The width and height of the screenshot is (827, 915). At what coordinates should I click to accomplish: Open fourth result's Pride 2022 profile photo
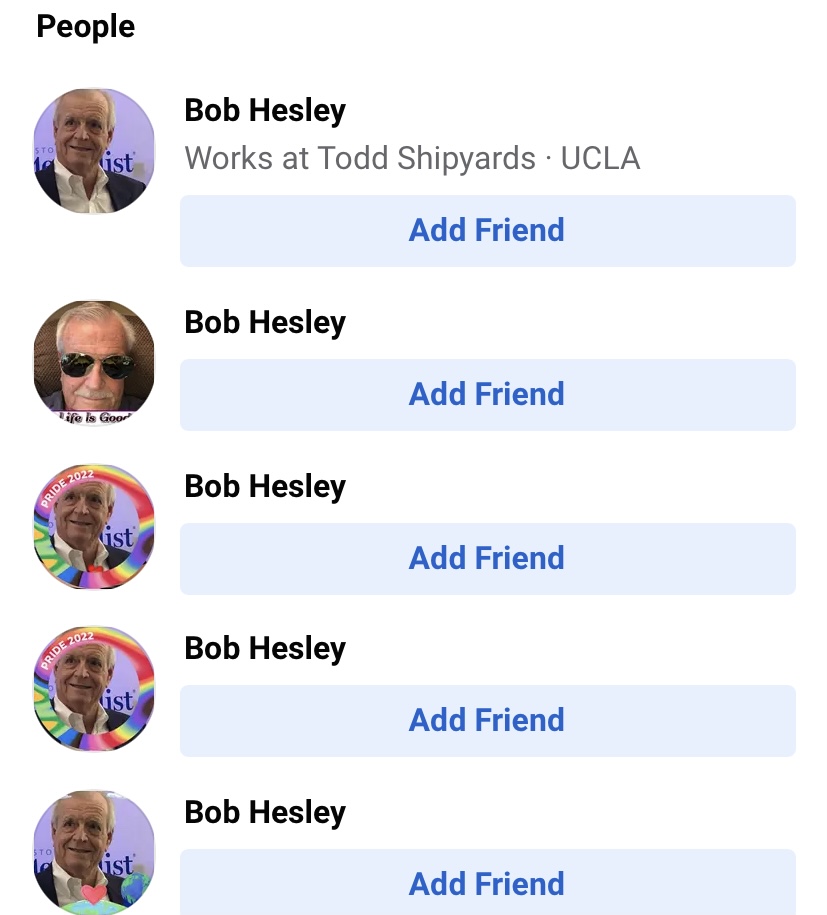click(94, 689)
